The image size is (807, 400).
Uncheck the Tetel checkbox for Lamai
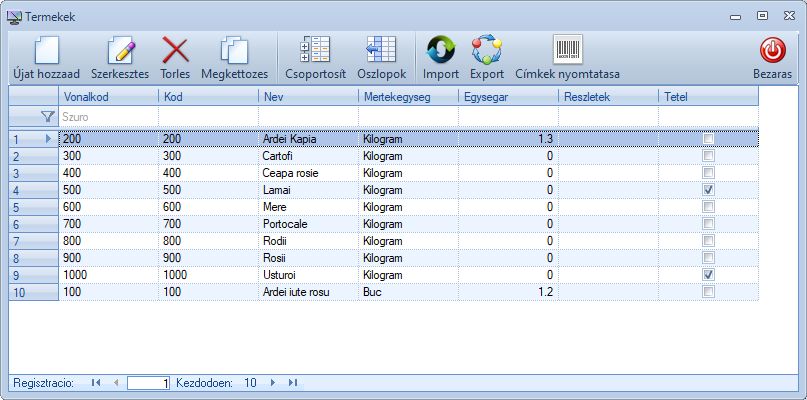[709, 189]
